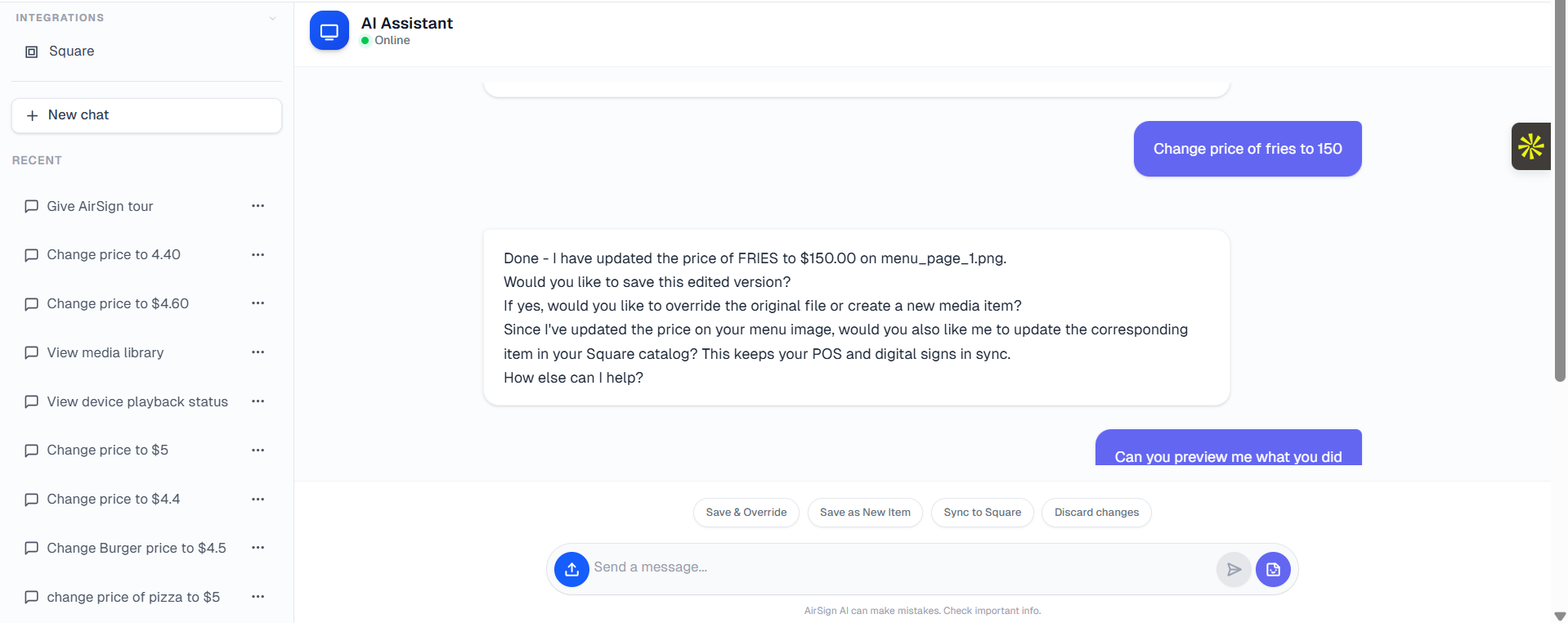
Task: Click the plus icon in New chat
Action: click(33, 115)
